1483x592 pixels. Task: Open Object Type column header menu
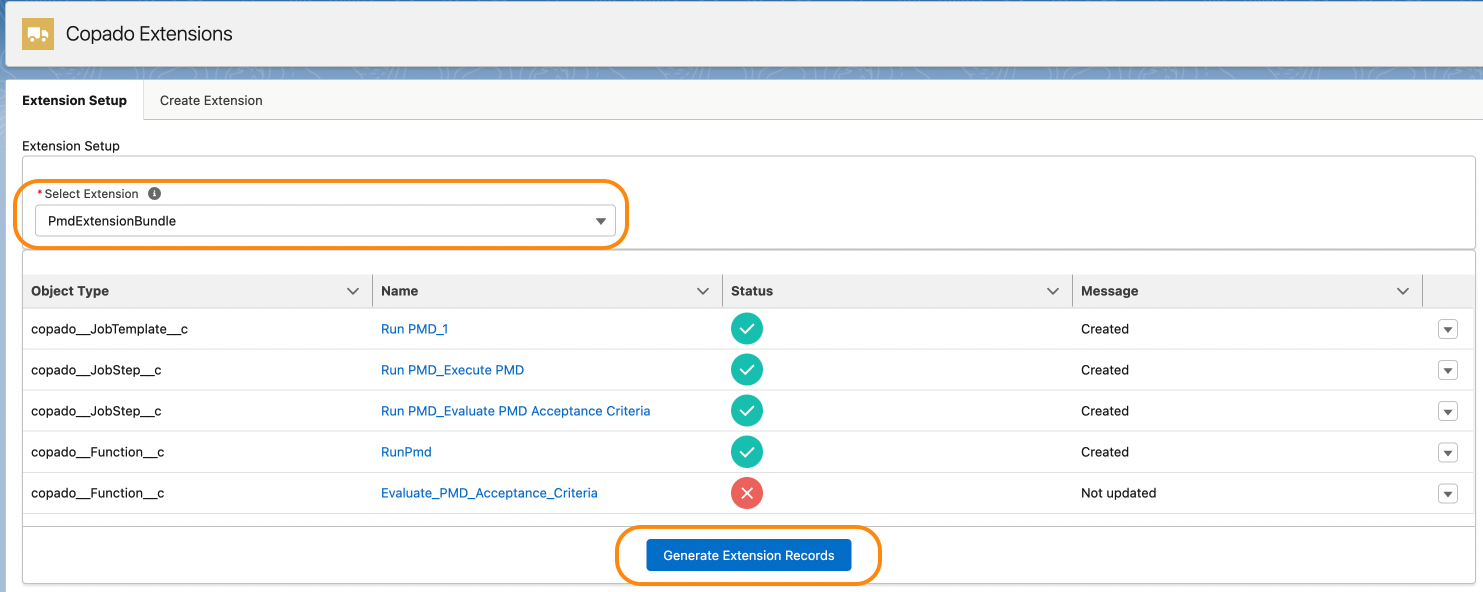click(352, 291)
